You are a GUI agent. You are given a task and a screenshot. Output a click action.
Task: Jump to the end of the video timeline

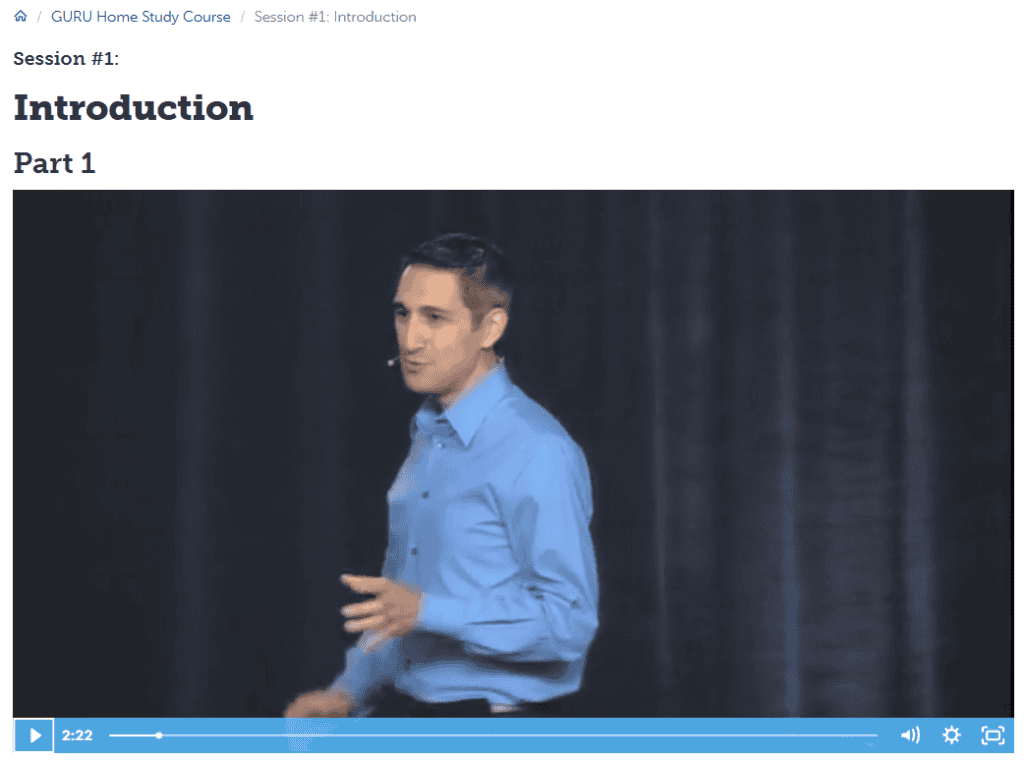coord(876,735)
